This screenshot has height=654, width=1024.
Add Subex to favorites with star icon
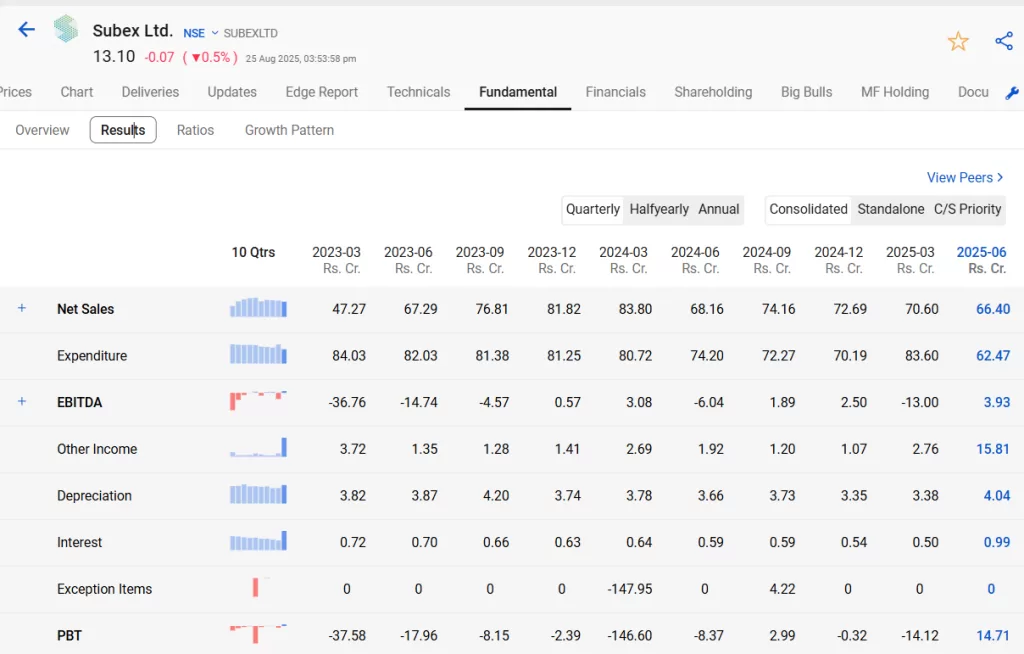coord(958,42)
